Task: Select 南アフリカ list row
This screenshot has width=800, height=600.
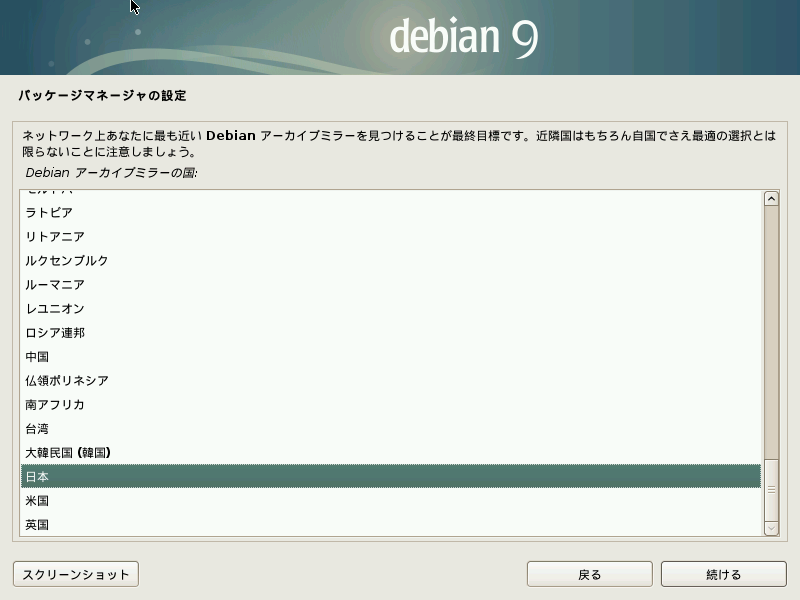Action: [391, 404]
